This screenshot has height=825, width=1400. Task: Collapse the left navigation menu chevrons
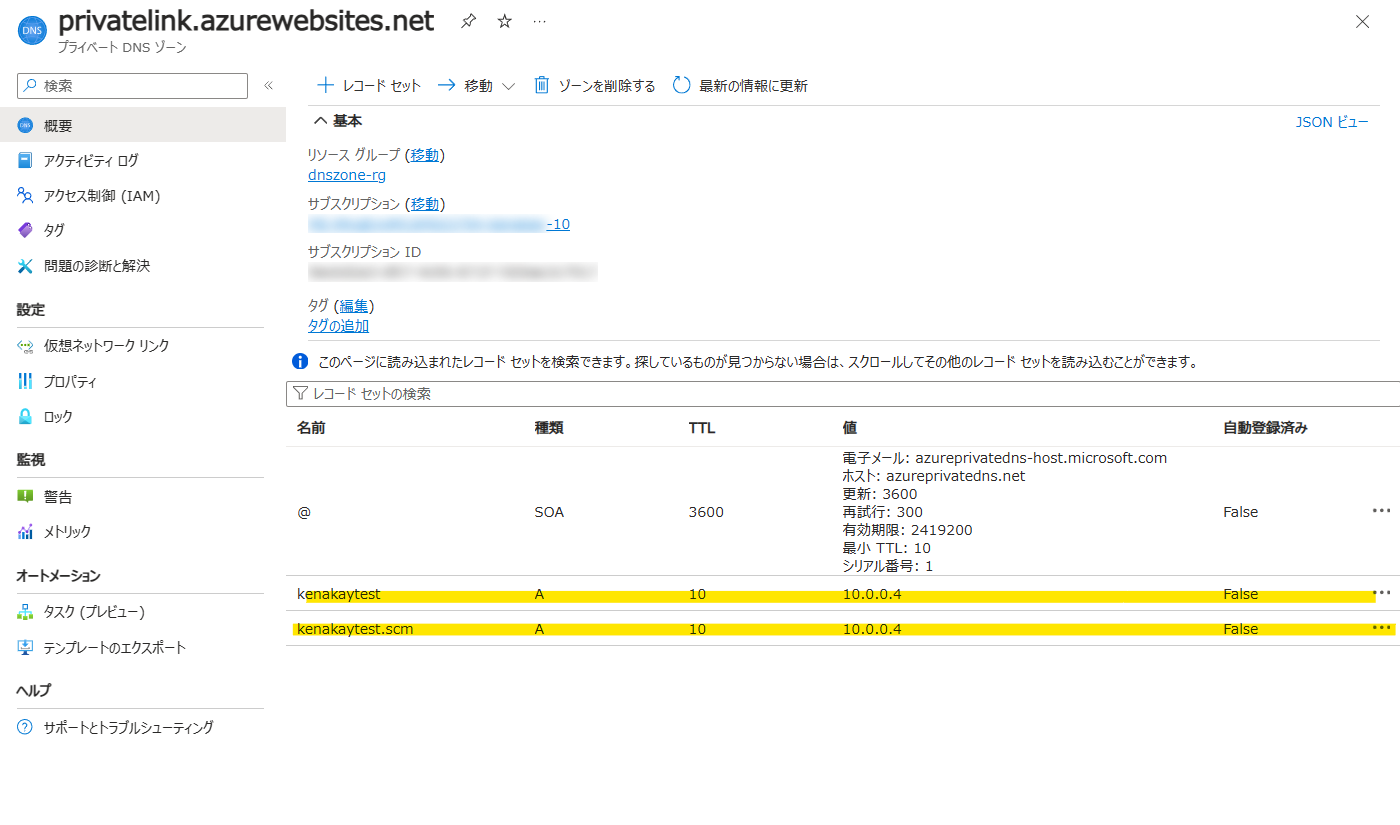click(x=268, y=86)
